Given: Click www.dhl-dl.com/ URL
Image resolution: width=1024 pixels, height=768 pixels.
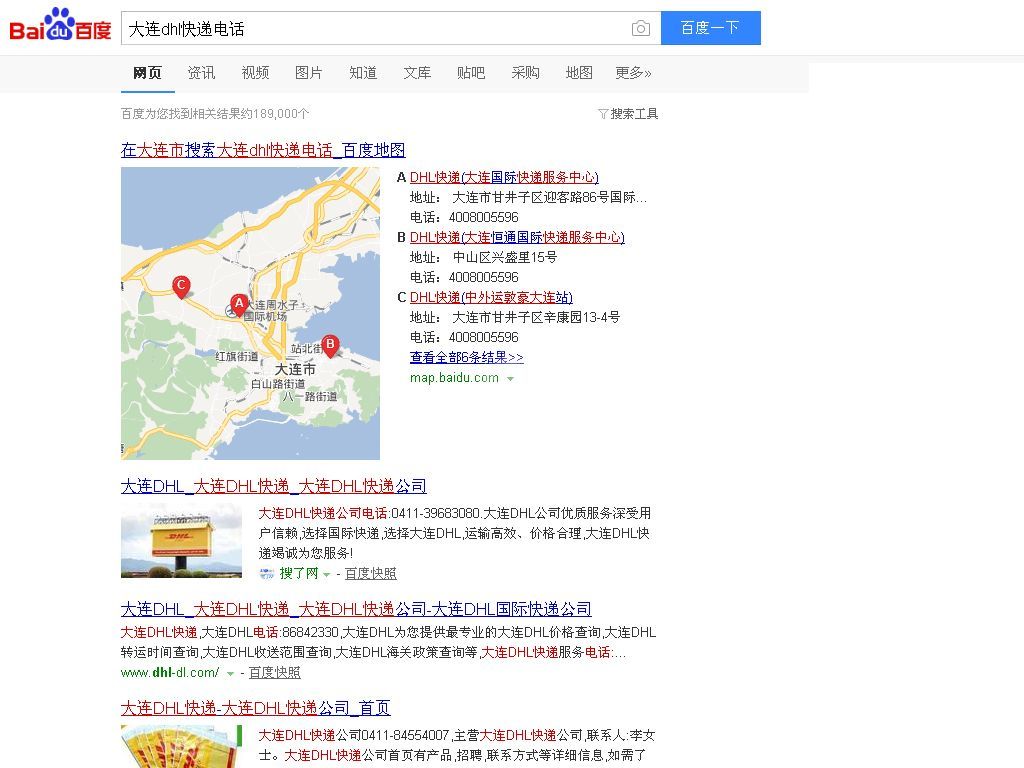Looking at the screenshot, I should (170, 673).
